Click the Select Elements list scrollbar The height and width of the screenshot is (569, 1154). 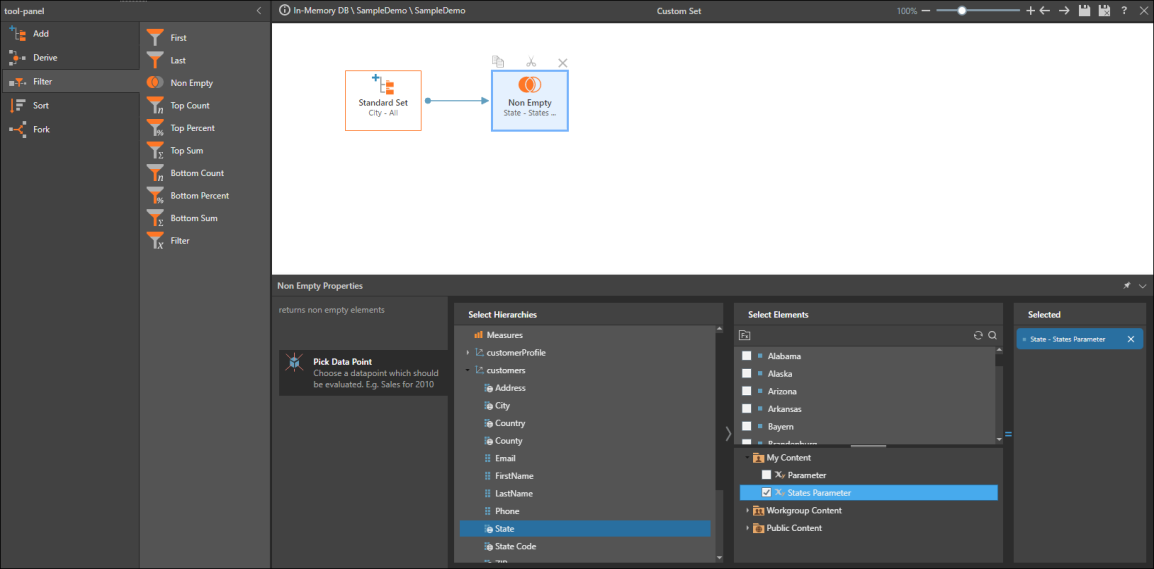999,361
